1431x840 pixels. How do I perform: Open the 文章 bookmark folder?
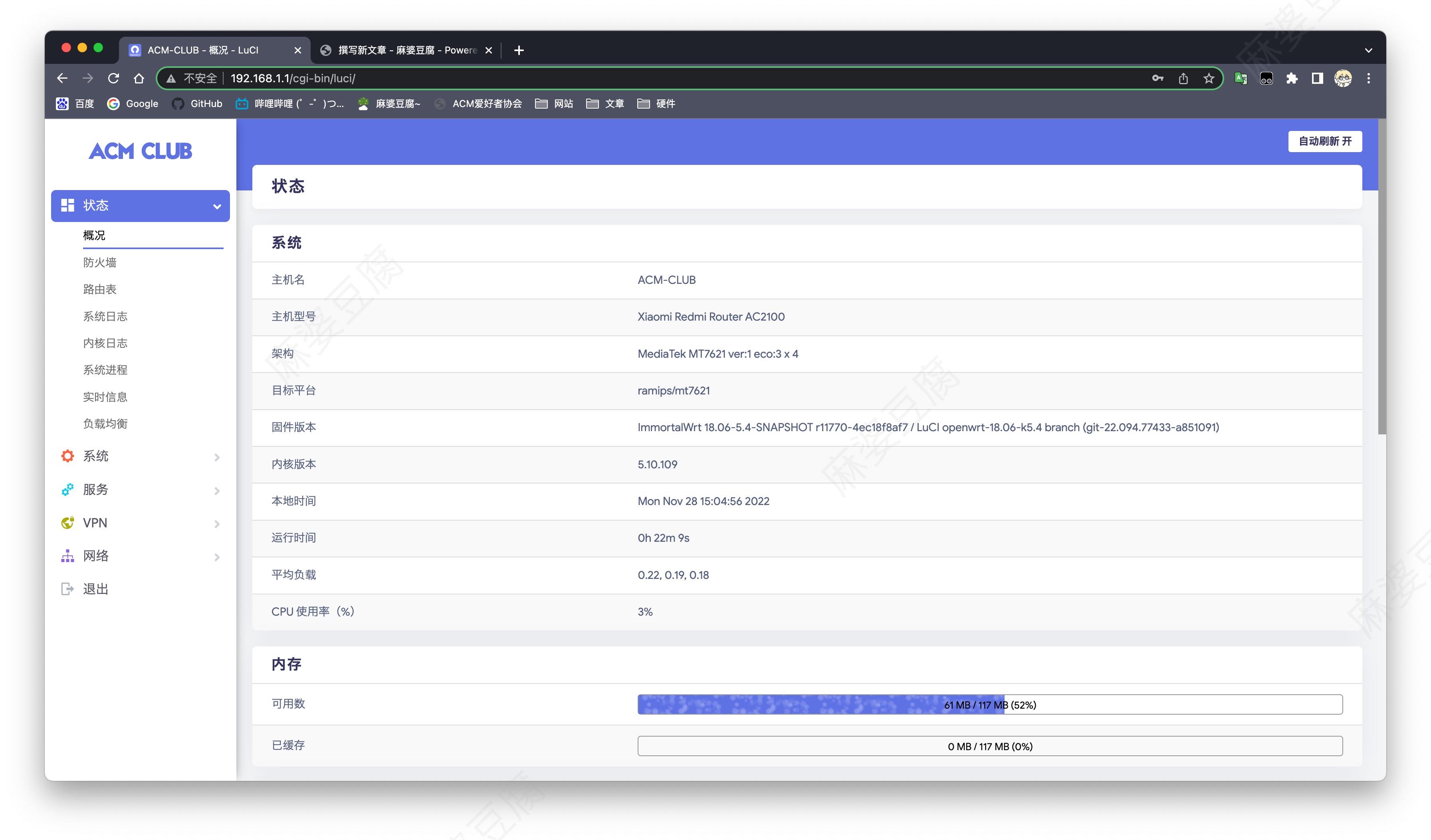(x=605, y=103)
